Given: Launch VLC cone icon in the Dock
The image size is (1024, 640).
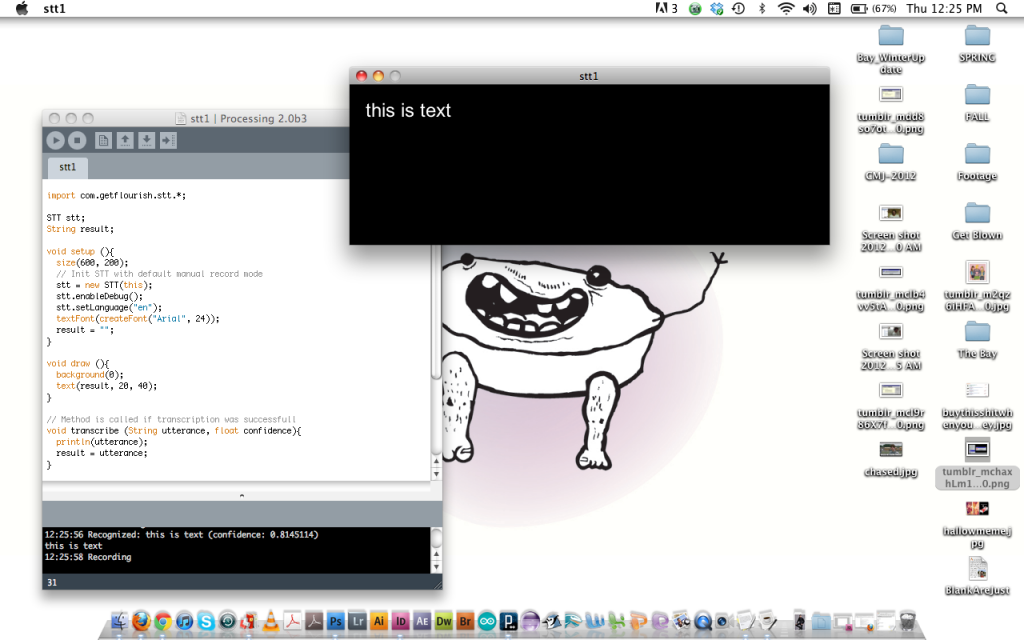Looking at the screenshot, I should point(270,620).
